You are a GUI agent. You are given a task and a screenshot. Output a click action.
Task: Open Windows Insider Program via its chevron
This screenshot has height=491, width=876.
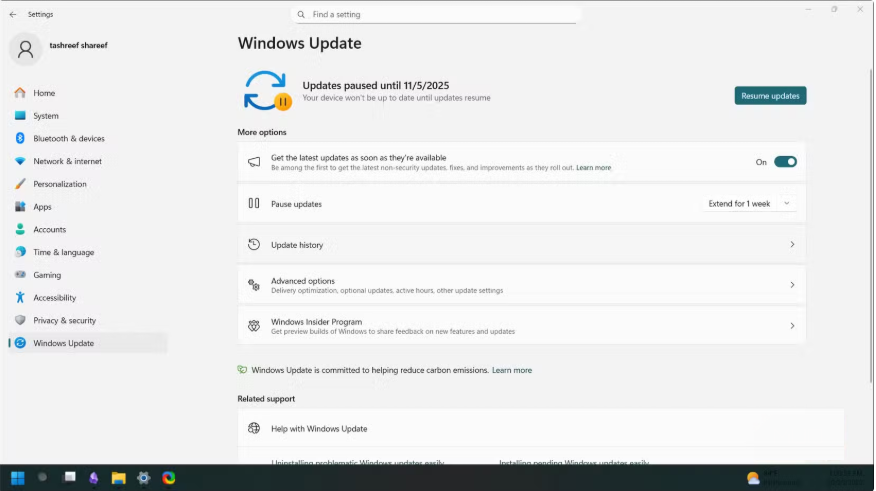click(792, 326)
